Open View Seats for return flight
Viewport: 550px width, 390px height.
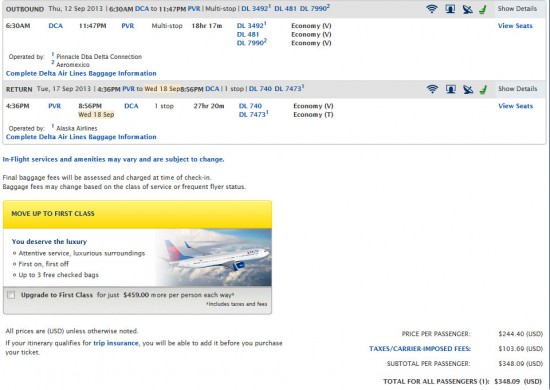tap(515, 106)
